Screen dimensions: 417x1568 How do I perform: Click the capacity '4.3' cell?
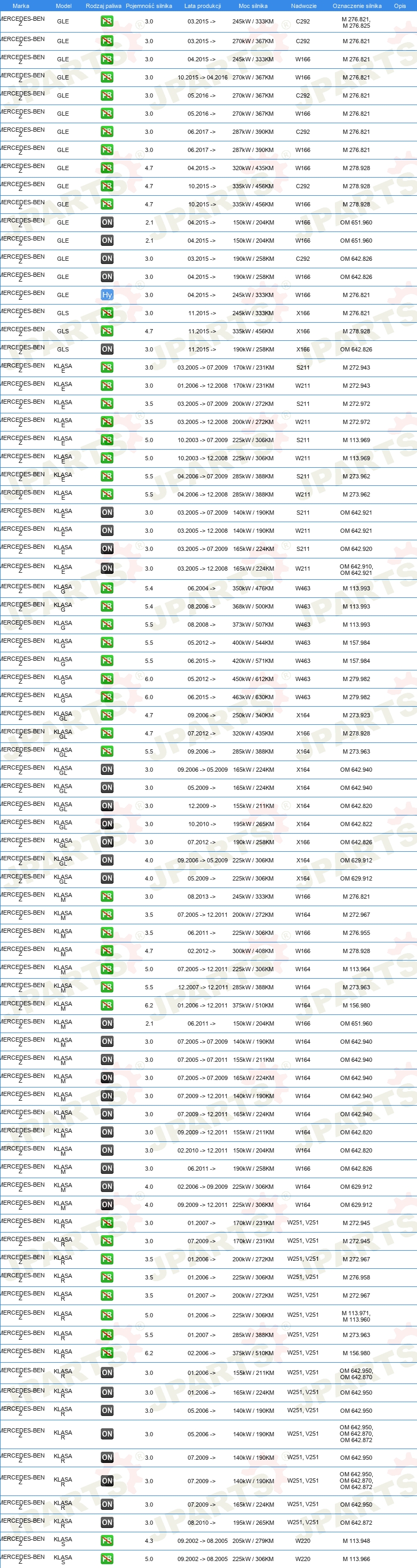(x=149, y=1541)
